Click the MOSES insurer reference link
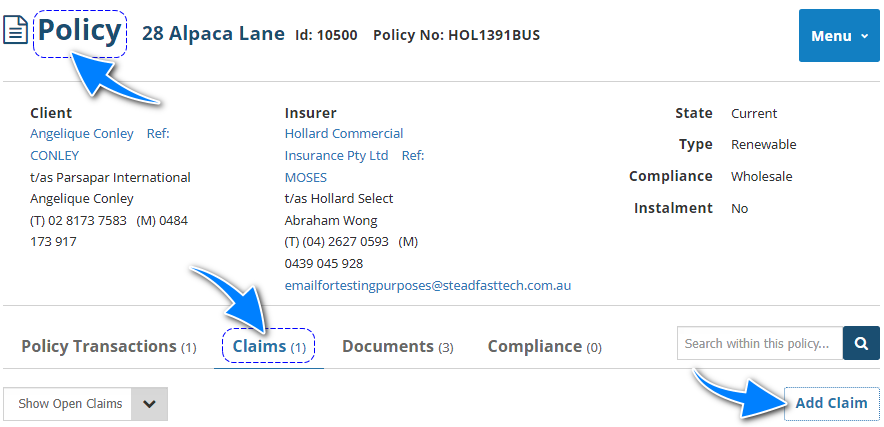This screenshot has height=427, width=884. pos(306,177)
